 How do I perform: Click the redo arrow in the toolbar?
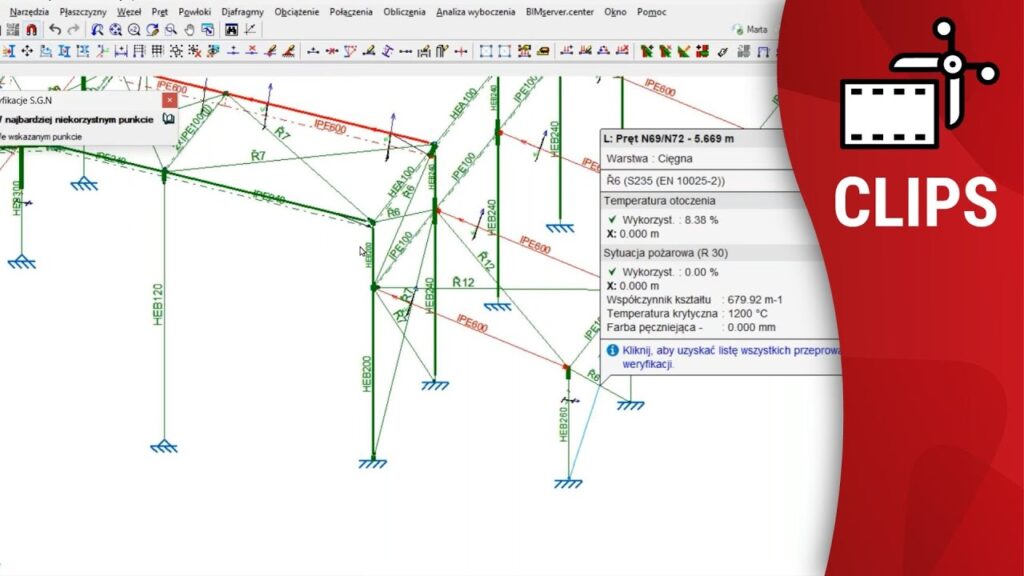[x=73, y=30]
